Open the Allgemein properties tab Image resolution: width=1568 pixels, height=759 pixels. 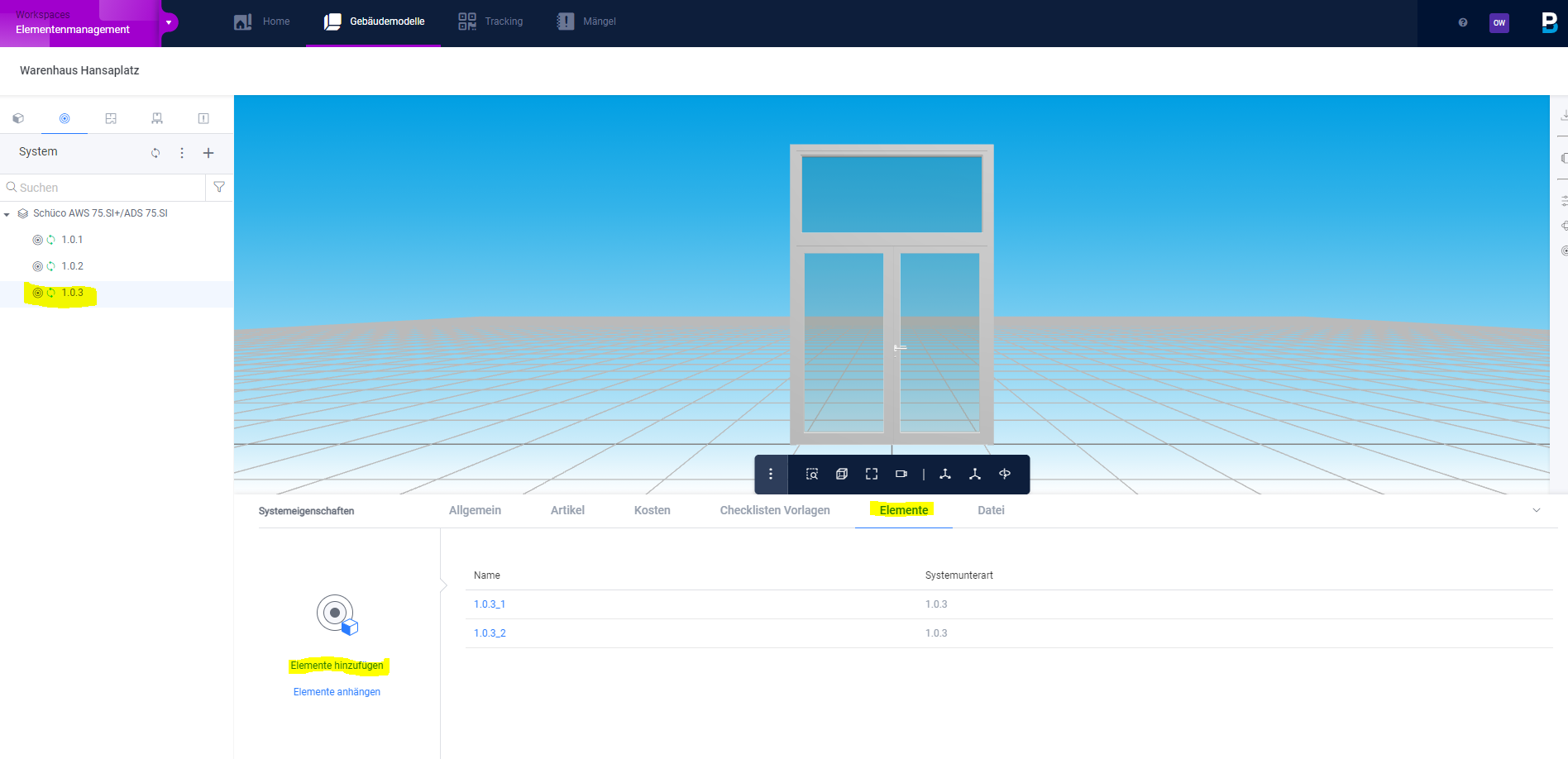475,510
